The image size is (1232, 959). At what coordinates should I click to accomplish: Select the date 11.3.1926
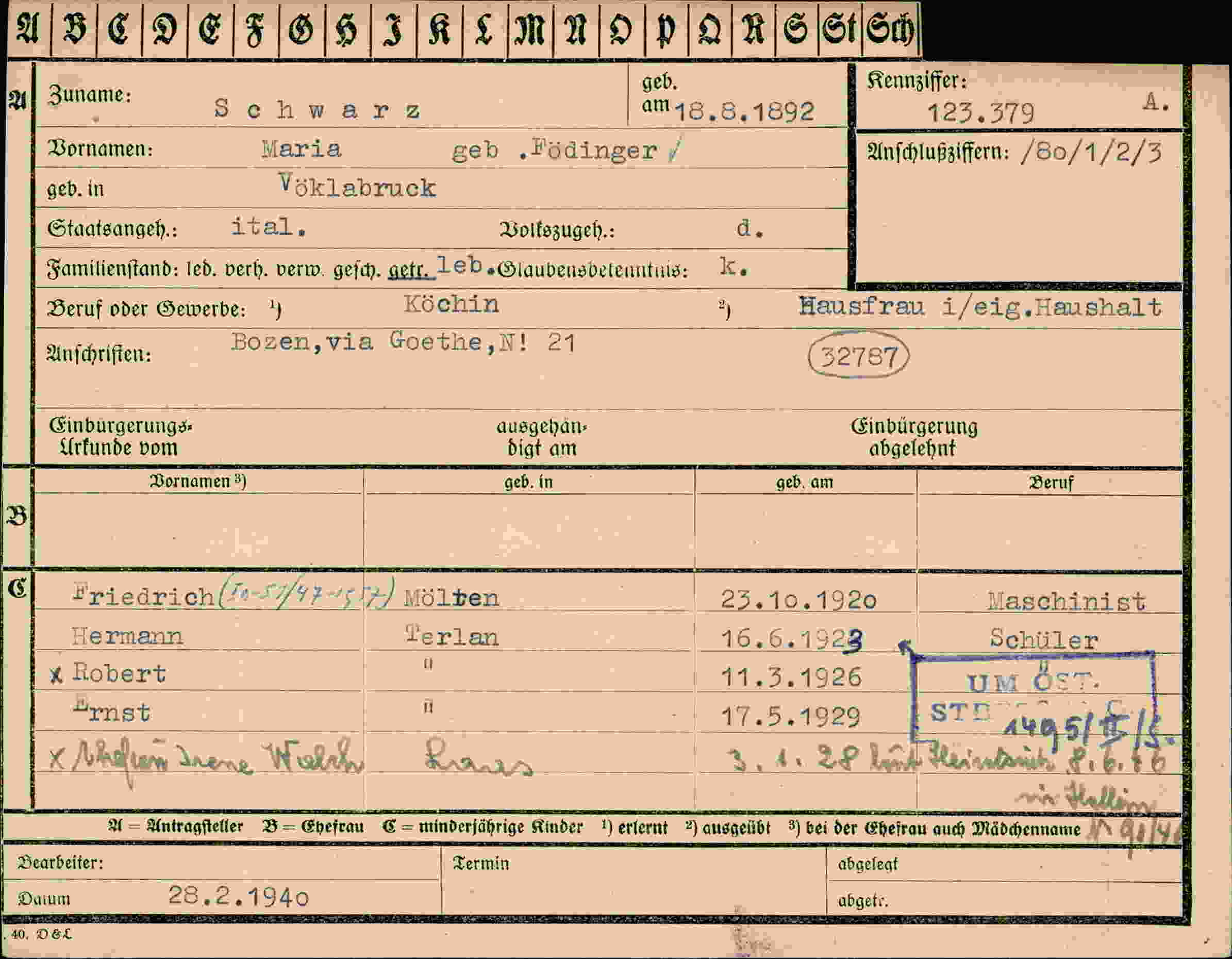791,677
